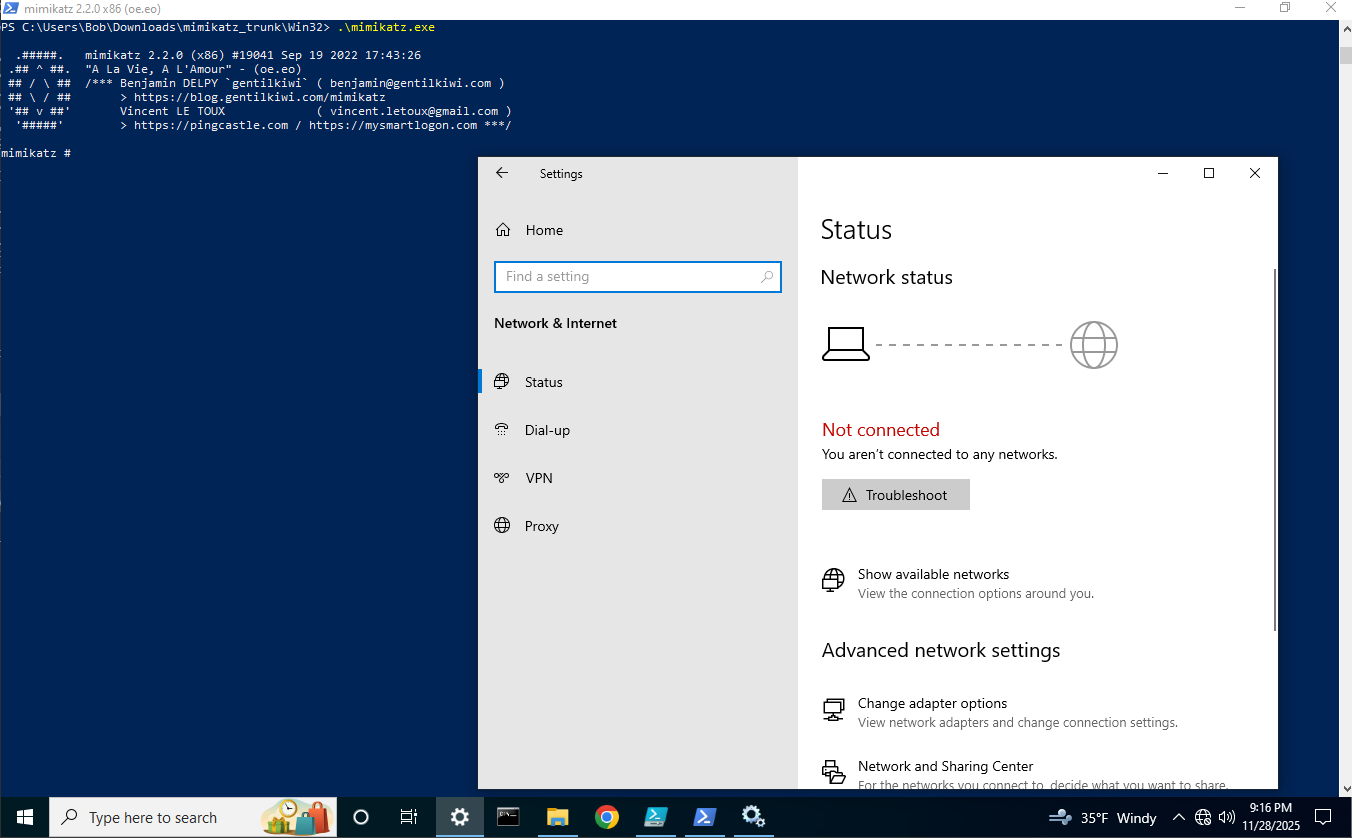Open the Windows Start menu
1352x838 pixels.
24,817
